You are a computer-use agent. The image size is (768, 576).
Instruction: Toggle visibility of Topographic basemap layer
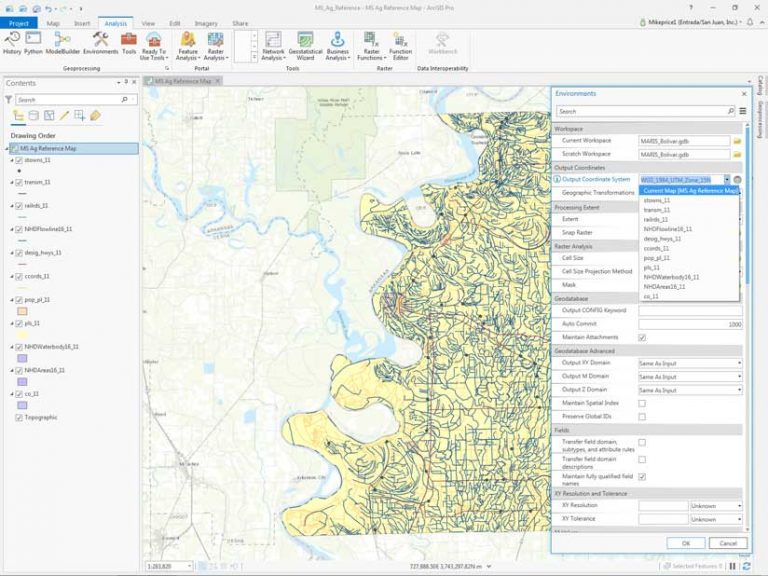(19, 418)
